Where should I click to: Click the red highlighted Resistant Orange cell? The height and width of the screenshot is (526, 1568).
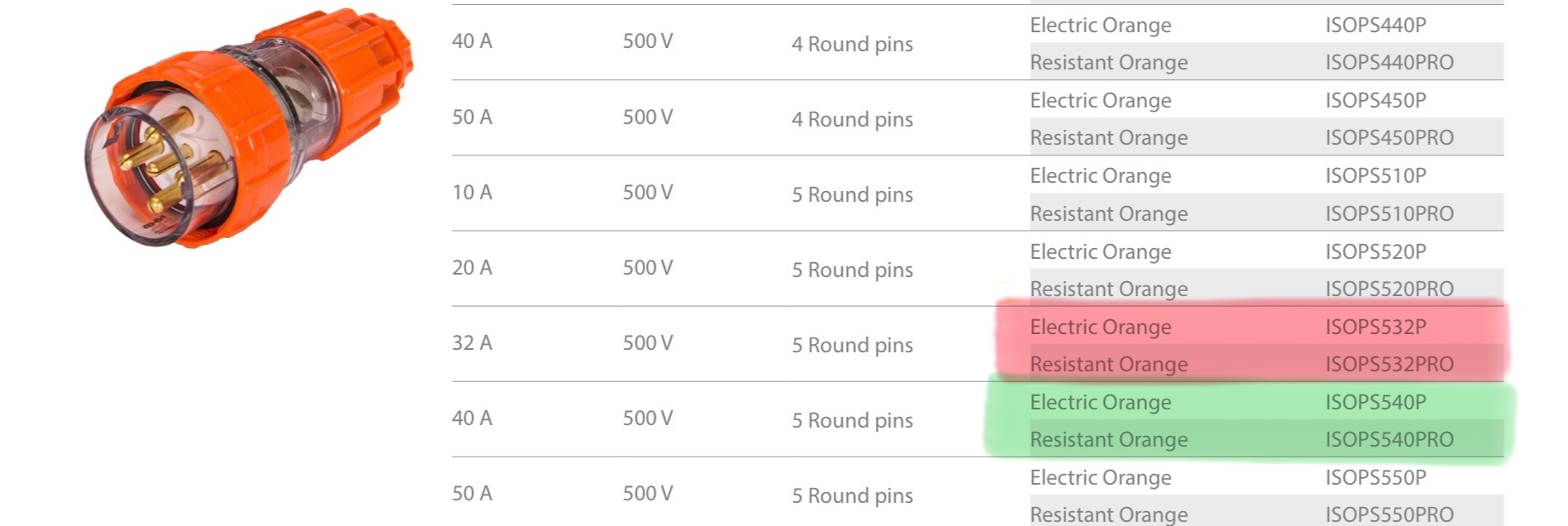coord(1109,364)
